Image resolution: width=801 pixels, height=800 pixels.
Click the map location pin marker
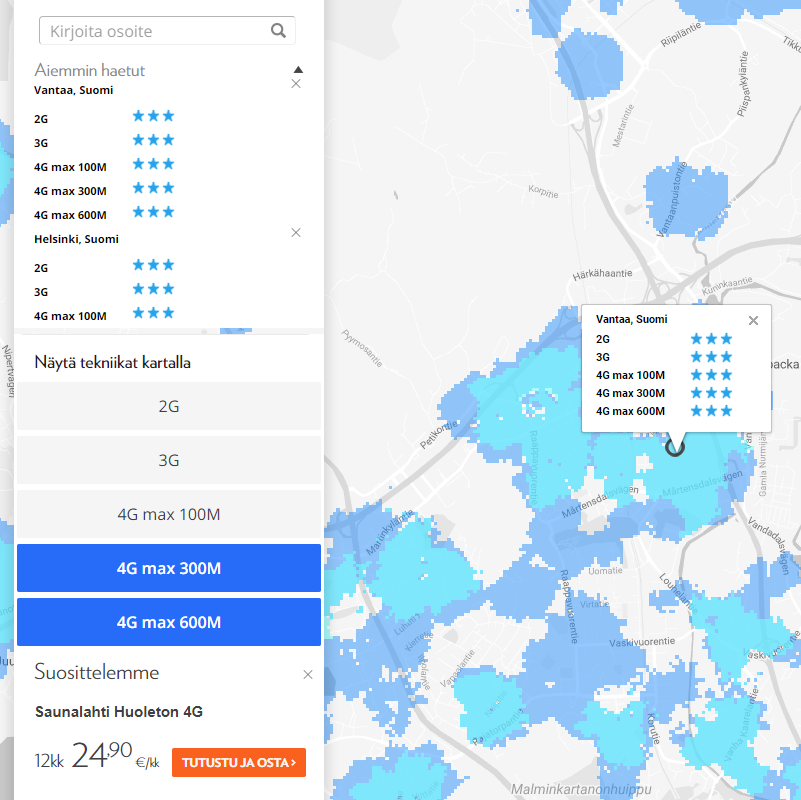(675, 447)
